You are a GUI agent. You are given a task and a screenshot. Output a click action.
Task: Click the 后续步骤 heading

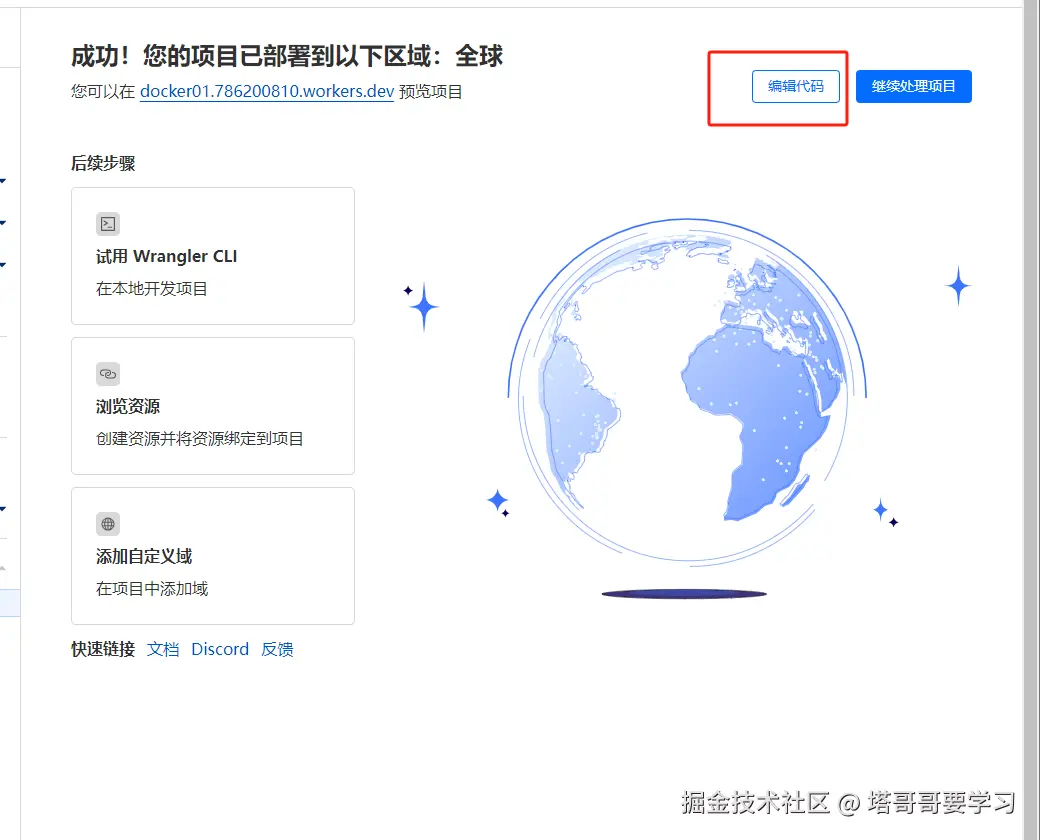pyautogui.click(x=103, y=163)
